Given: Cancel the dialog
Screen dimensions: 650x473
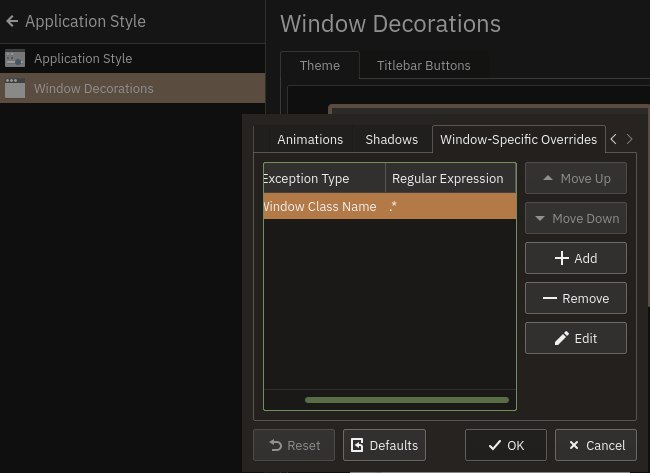Looking at the screenshot, I should click(x=596, y=445).
